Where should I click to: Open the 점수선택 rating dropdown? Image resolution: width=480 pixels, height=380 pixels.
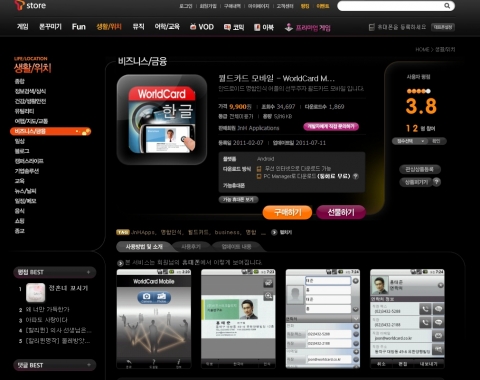(x=410, y=141)
